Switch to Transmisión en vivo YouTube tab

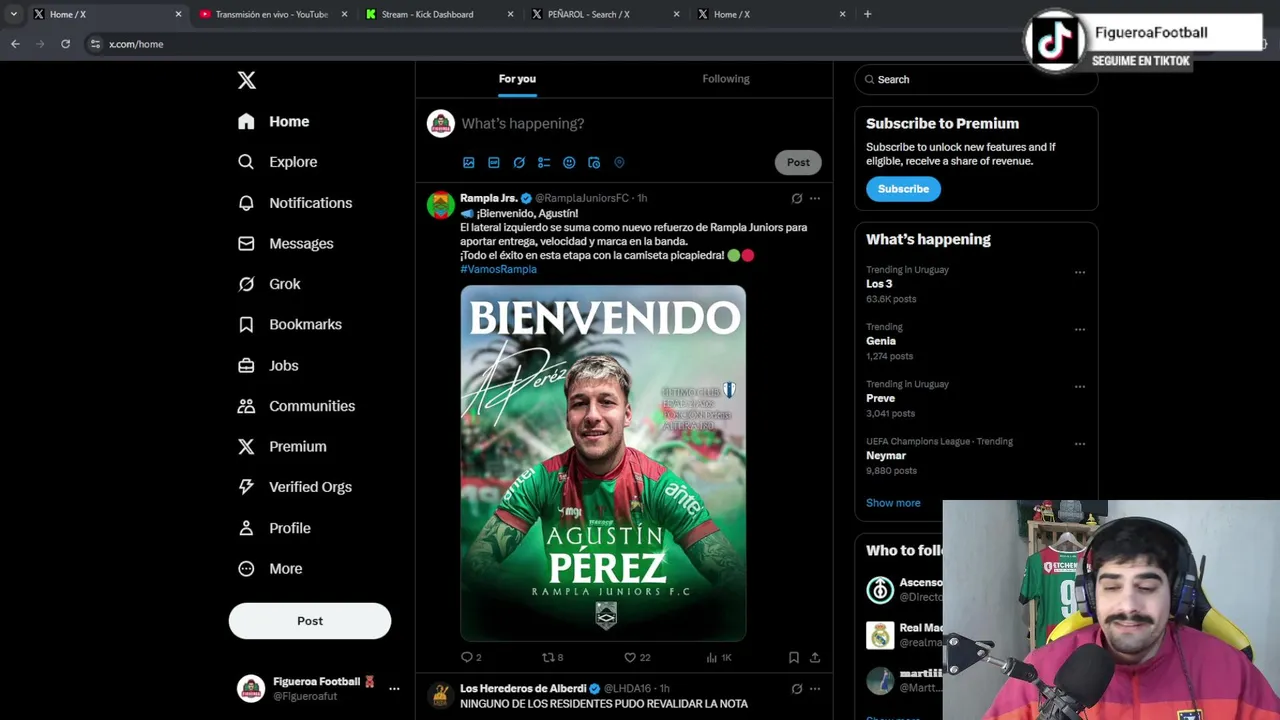272,14
